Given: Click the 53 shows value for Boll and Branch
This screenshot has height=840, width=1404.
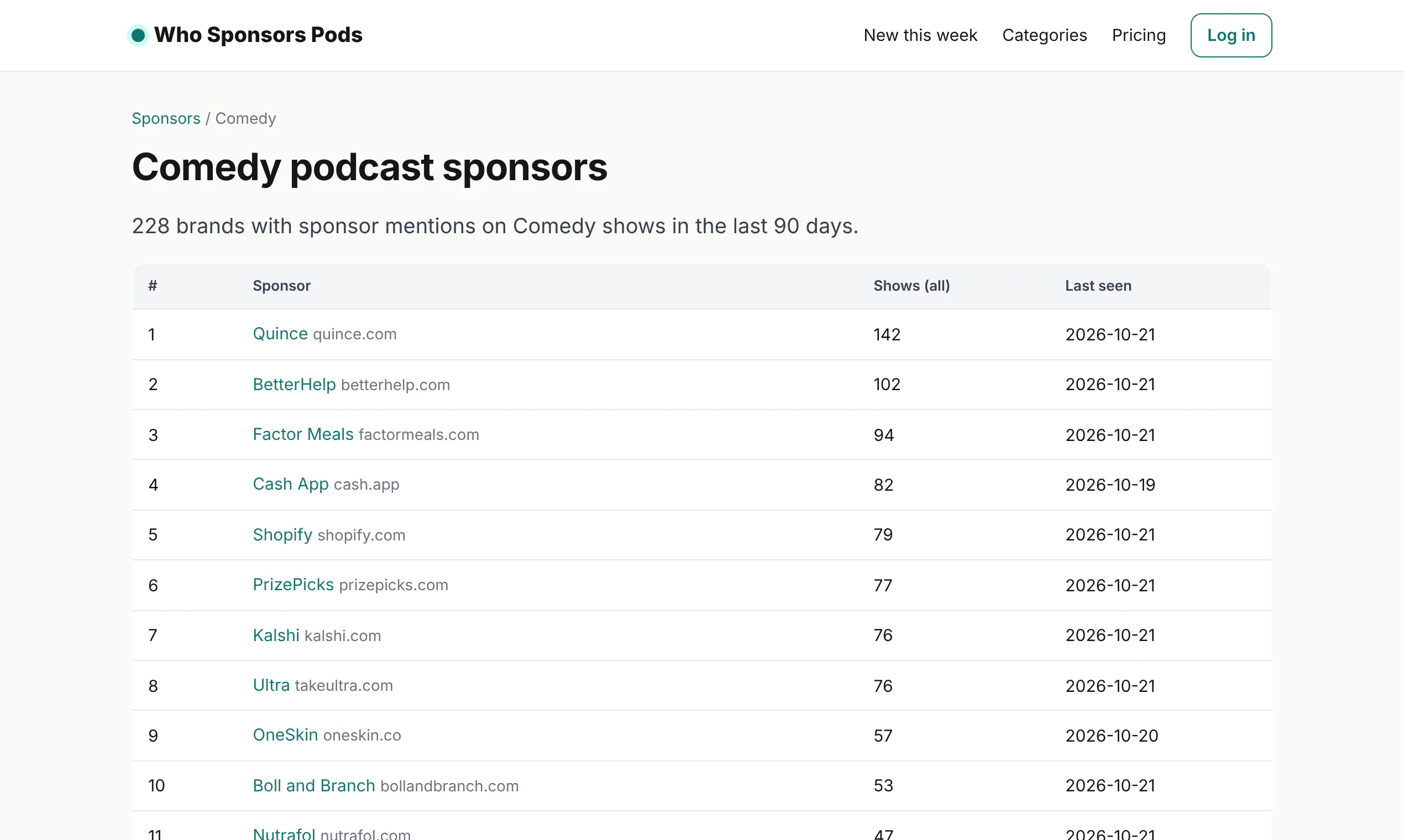Looking at the screenshot, I should (x=883, y=786).
